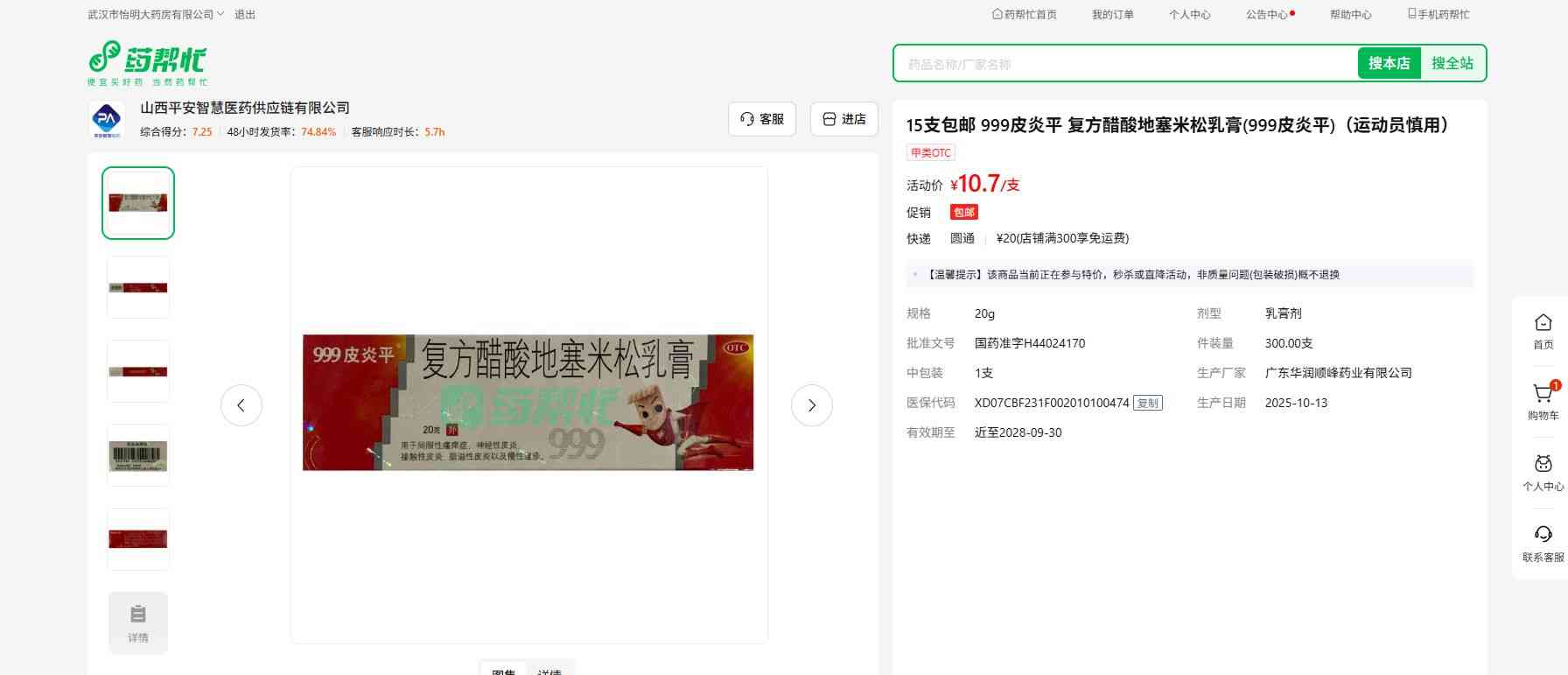Select the barcode thumbnail image
This screenshot has height=675, width=1568.
(138, 455)
